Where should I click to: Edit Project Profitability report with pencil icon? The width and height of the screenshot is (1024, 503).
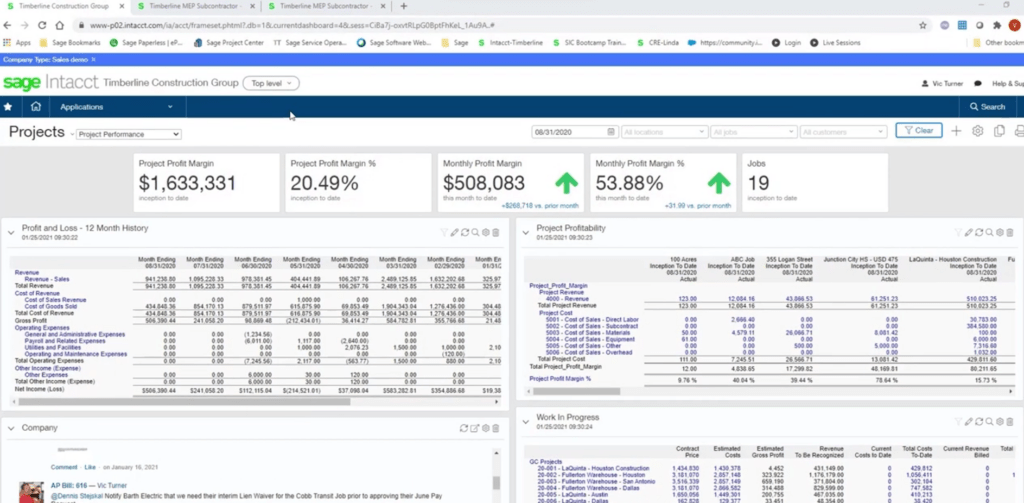(969, 233)
